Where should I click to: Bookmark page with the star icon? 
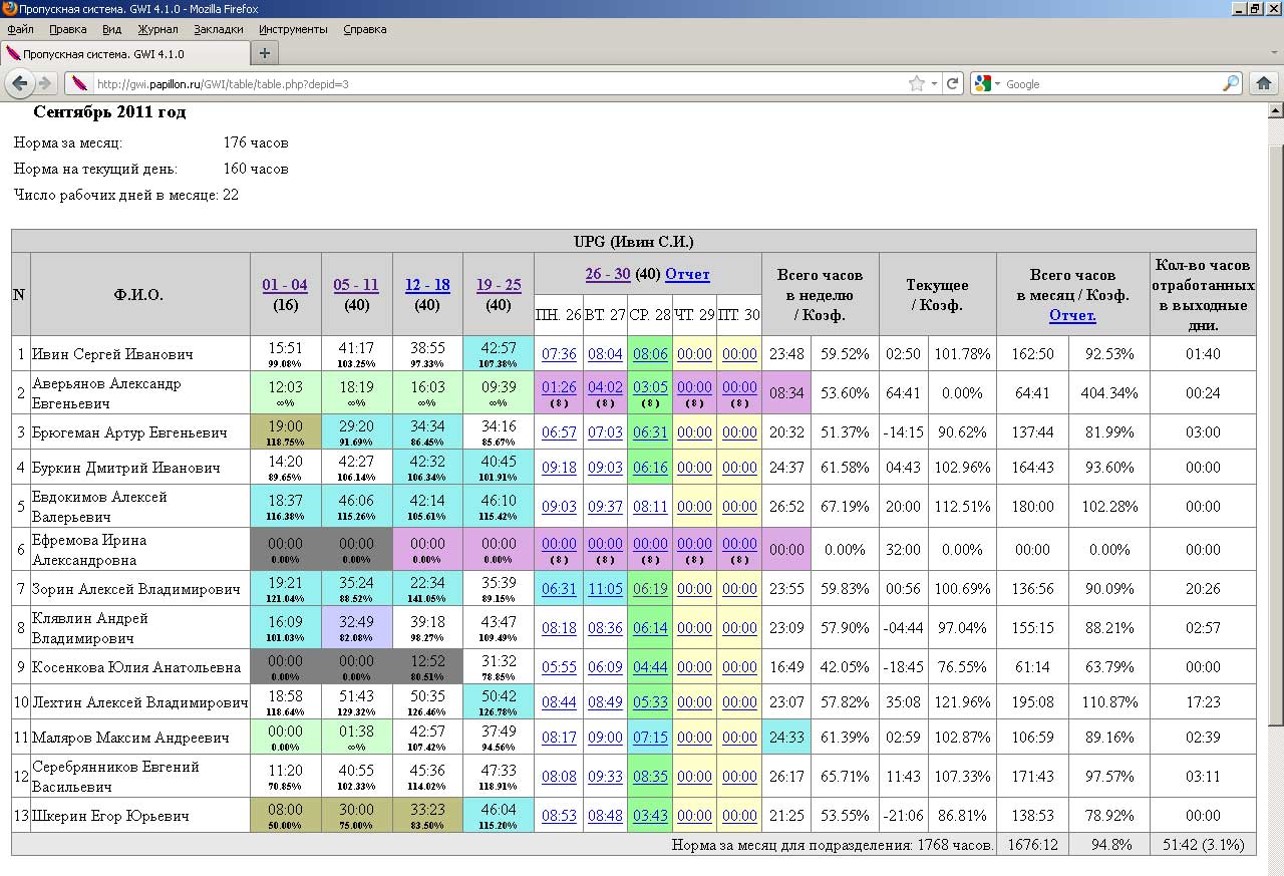[x=916, y=84]
